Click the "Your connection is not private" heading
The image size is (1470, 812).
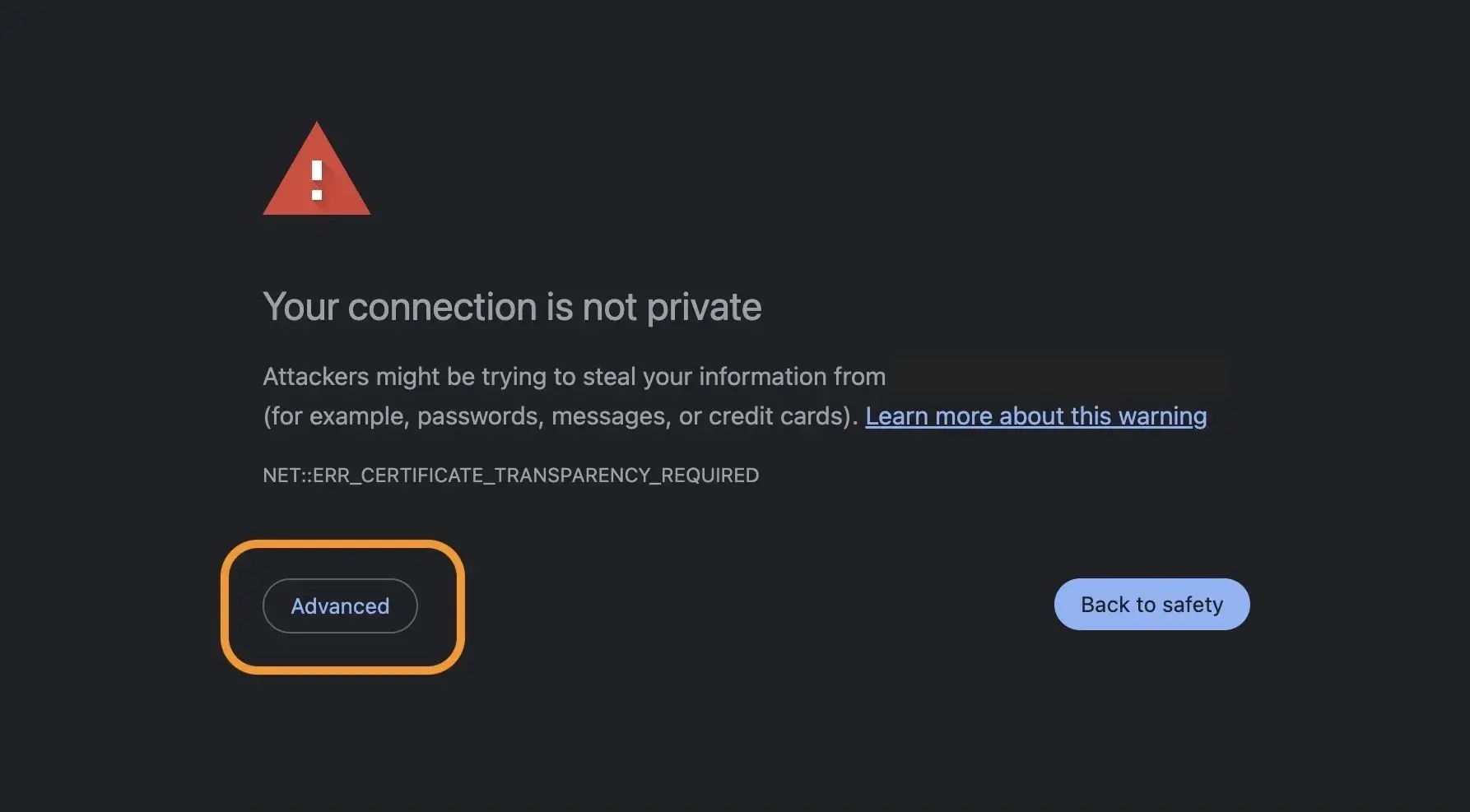(x=512, y=307)
